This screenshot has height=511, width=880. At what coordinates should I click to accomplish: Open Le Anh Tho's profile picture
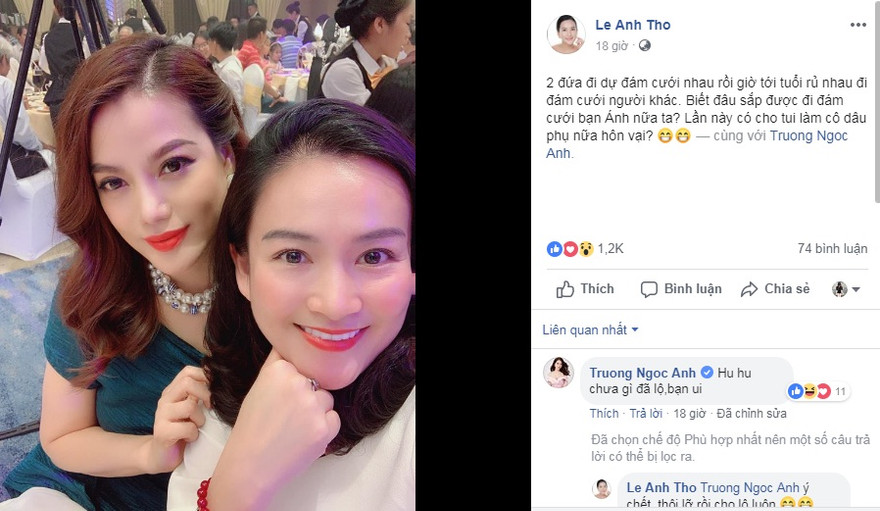pyautogui.click(x=566, y=34)
